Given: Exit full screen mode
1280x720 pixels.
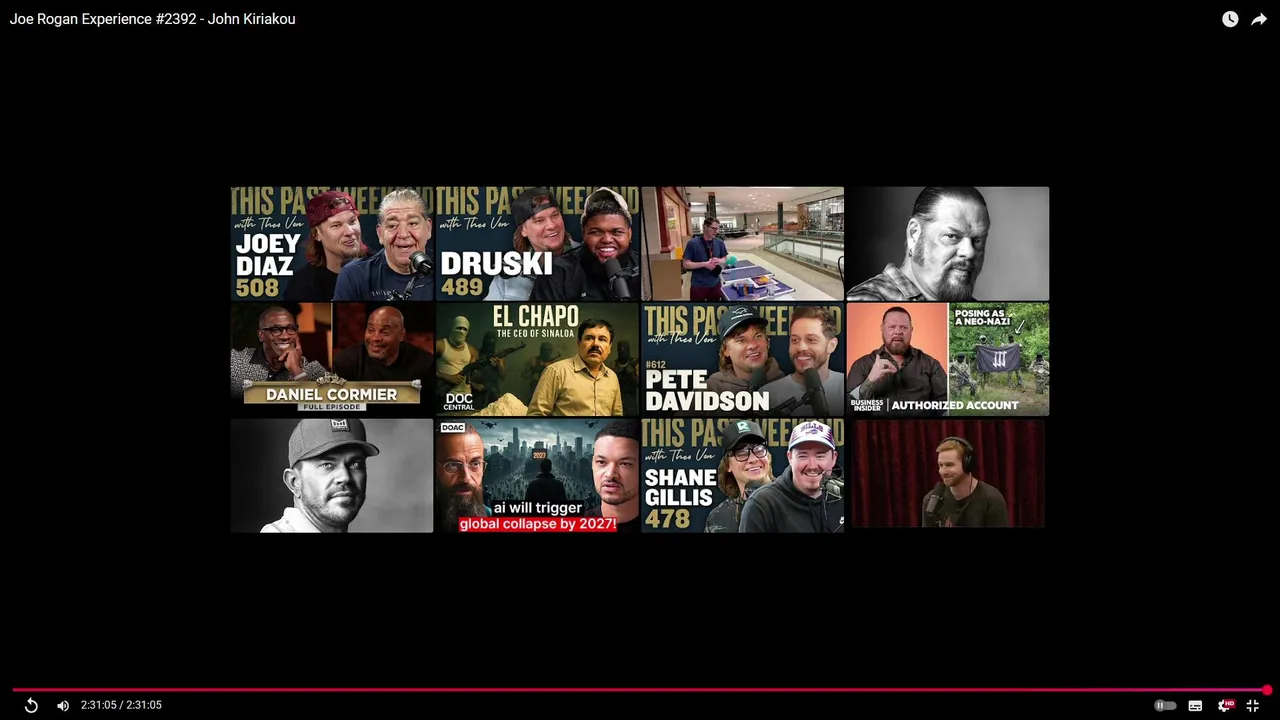Looking at the screenshot, I should coord(1252,705).
